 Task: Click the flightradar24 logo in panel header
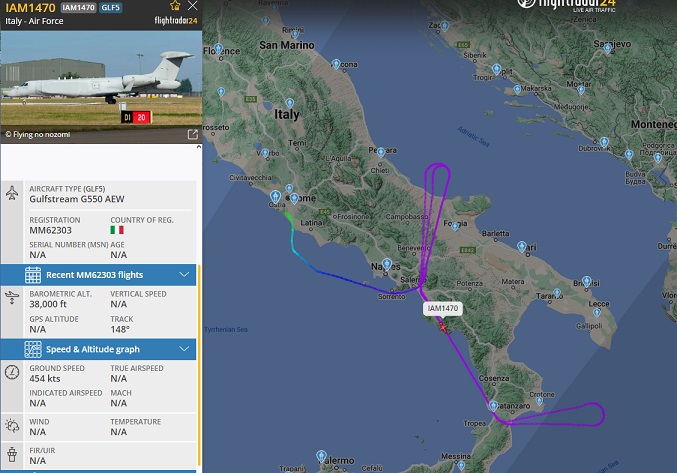click(x=176, y=20)
